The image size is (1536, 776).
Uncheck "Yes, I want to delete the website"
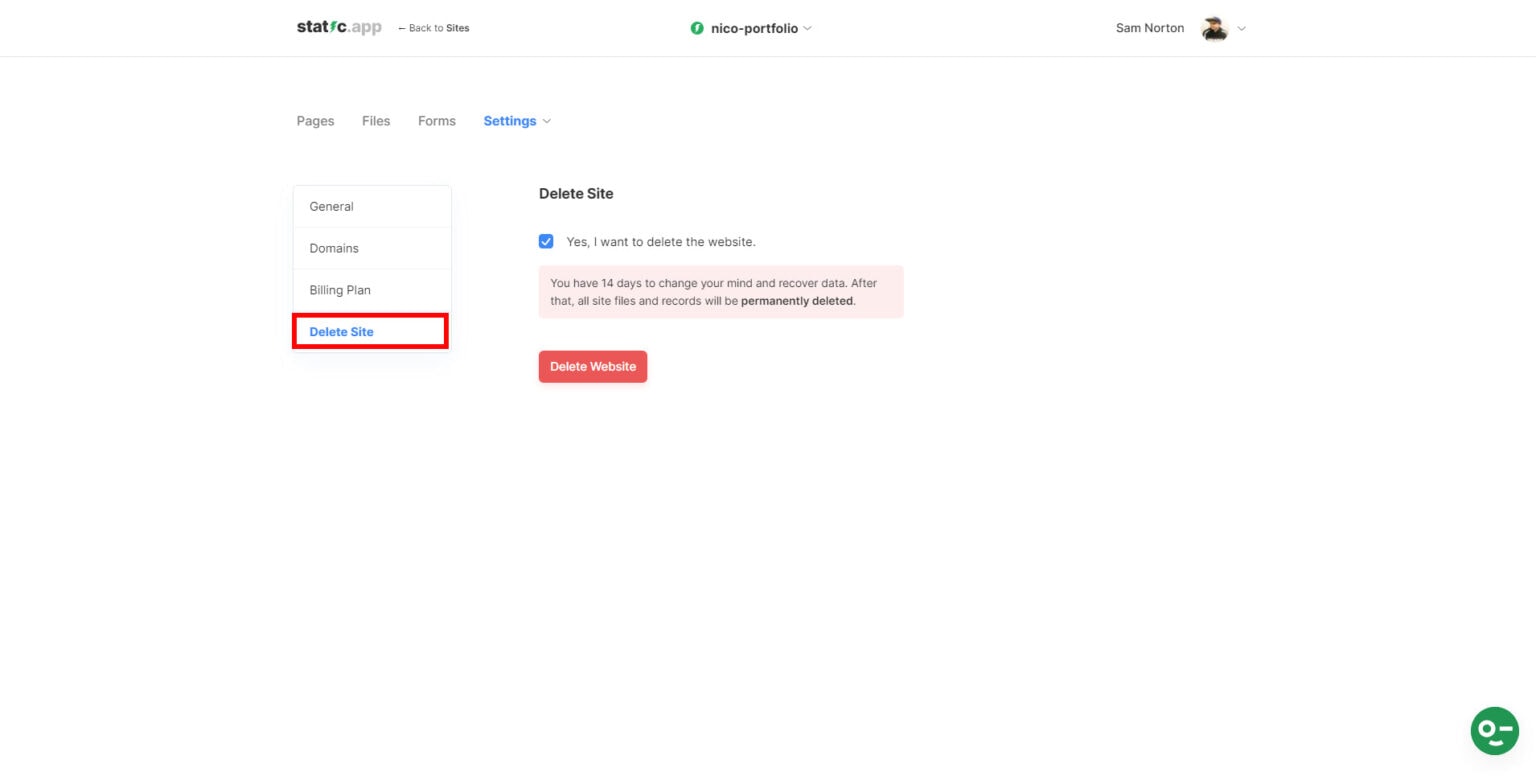point(546,241)
